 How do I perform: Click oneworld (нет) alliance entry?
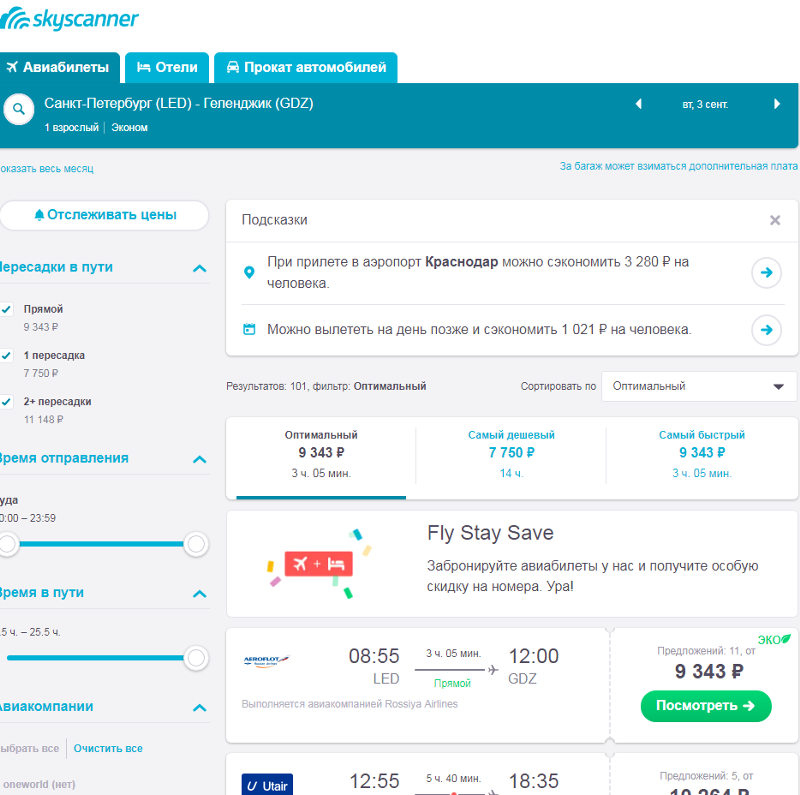tap(38, 784)
